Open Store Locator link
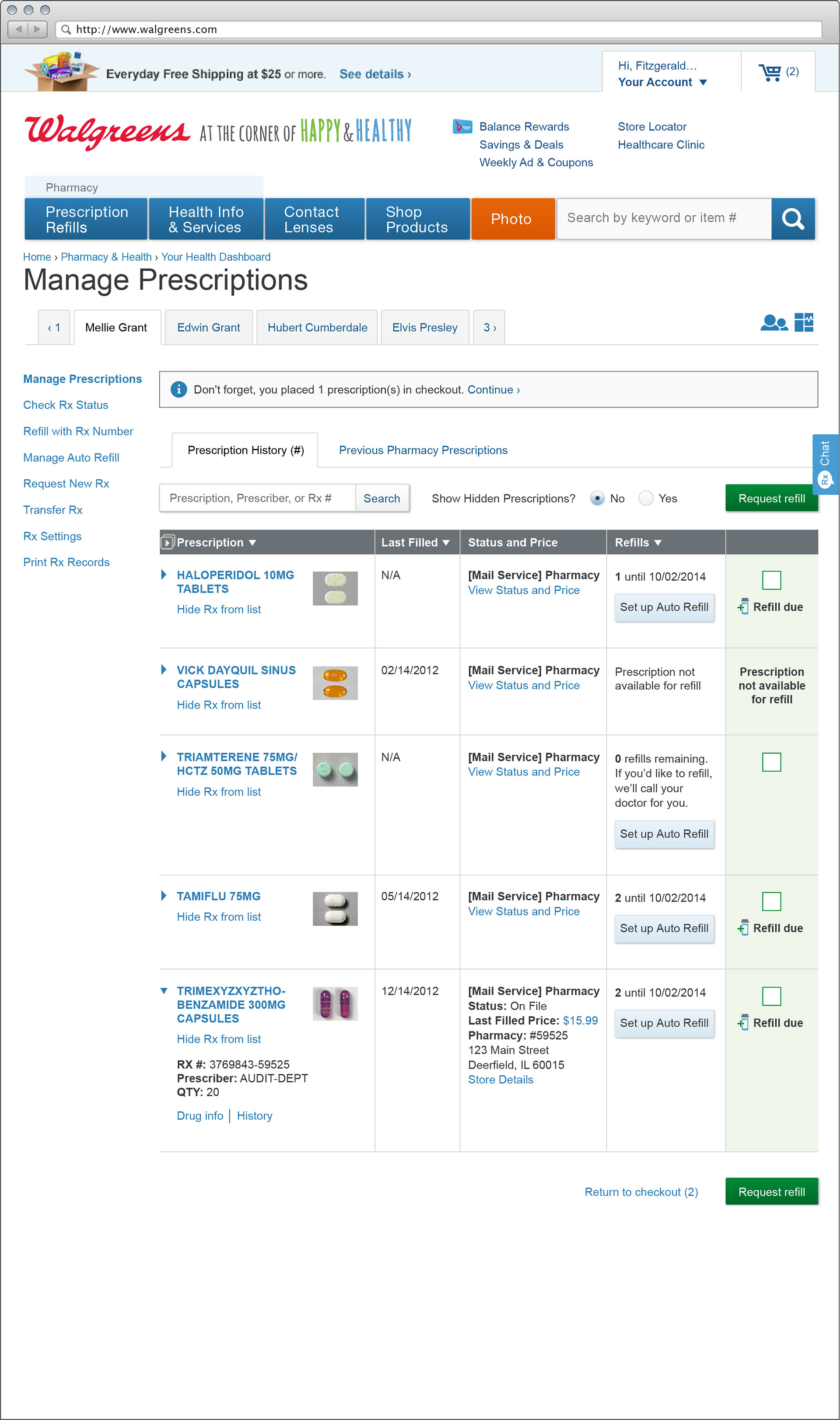Screen dimensions: 840x1420 tap(652, 126)
